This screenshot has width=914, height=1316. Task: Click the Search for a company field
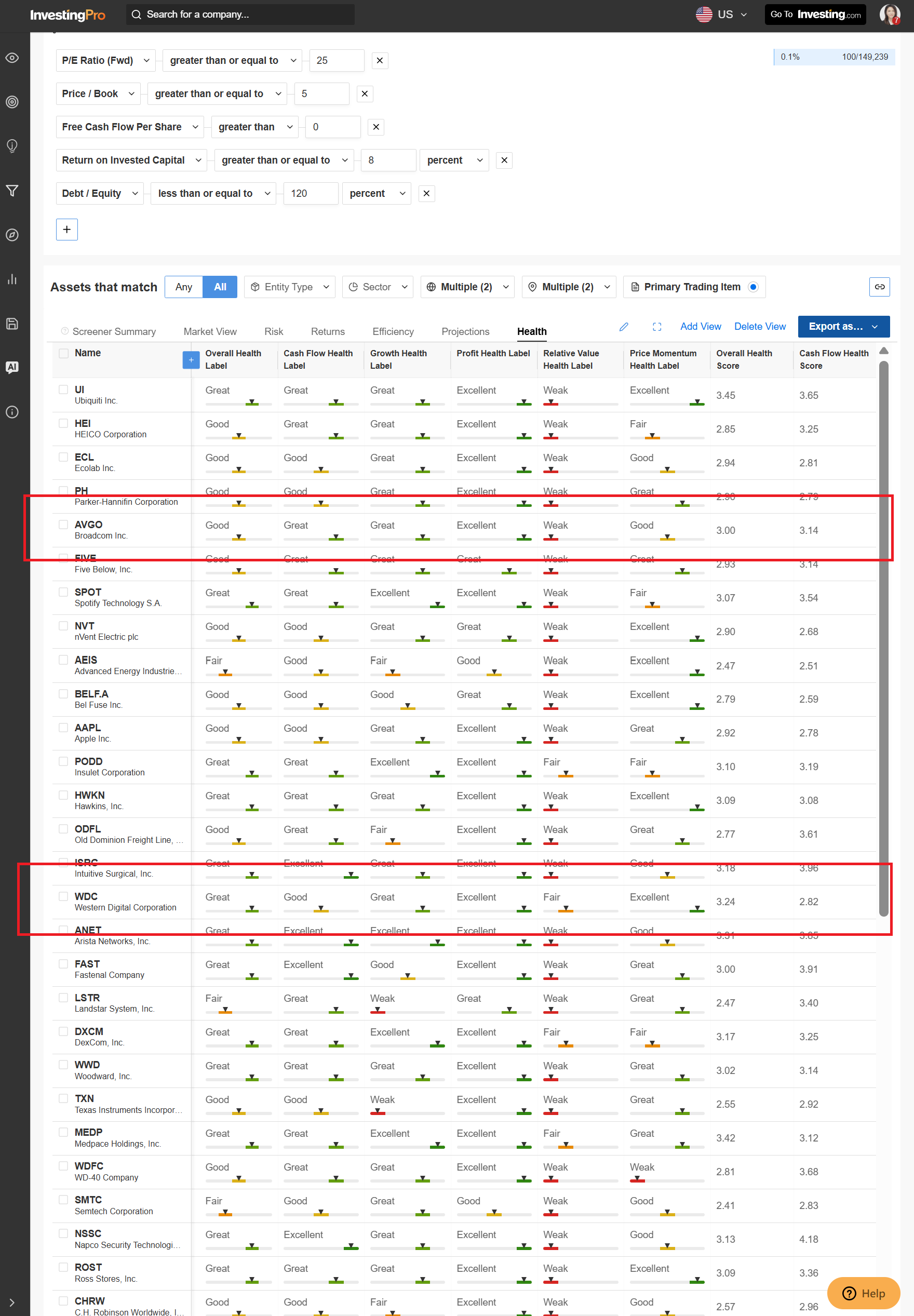click(x=240, y=15)
